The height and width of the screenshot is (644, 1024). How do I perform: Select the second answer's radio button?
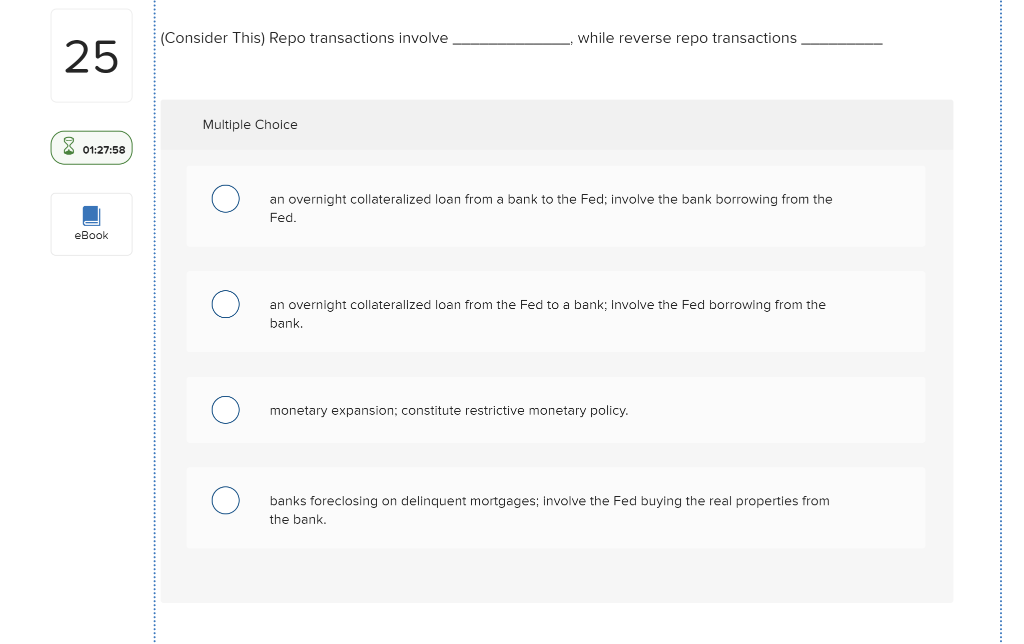225,303
